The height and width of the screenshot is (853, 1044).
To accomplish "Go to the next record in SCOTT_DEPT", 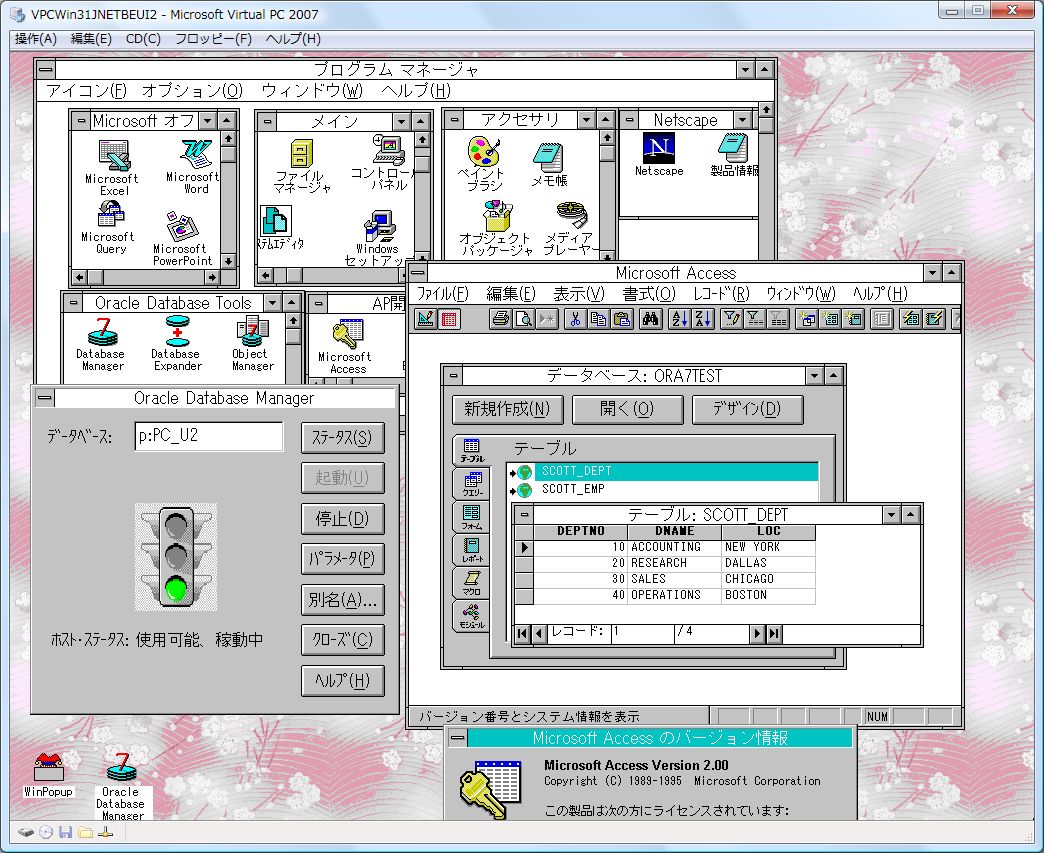I will 757,633.
